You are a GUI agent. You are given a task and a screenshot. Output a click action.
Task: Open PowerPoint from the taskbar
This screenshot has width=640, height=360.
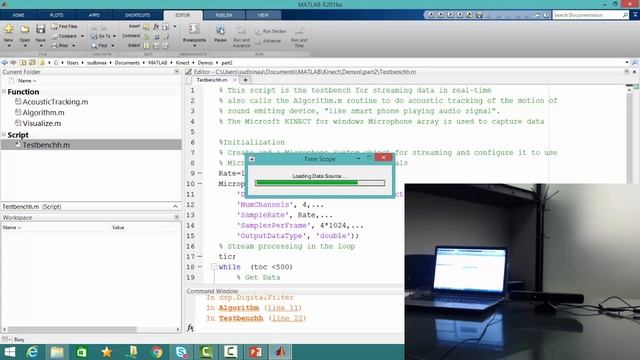(256, 352)
